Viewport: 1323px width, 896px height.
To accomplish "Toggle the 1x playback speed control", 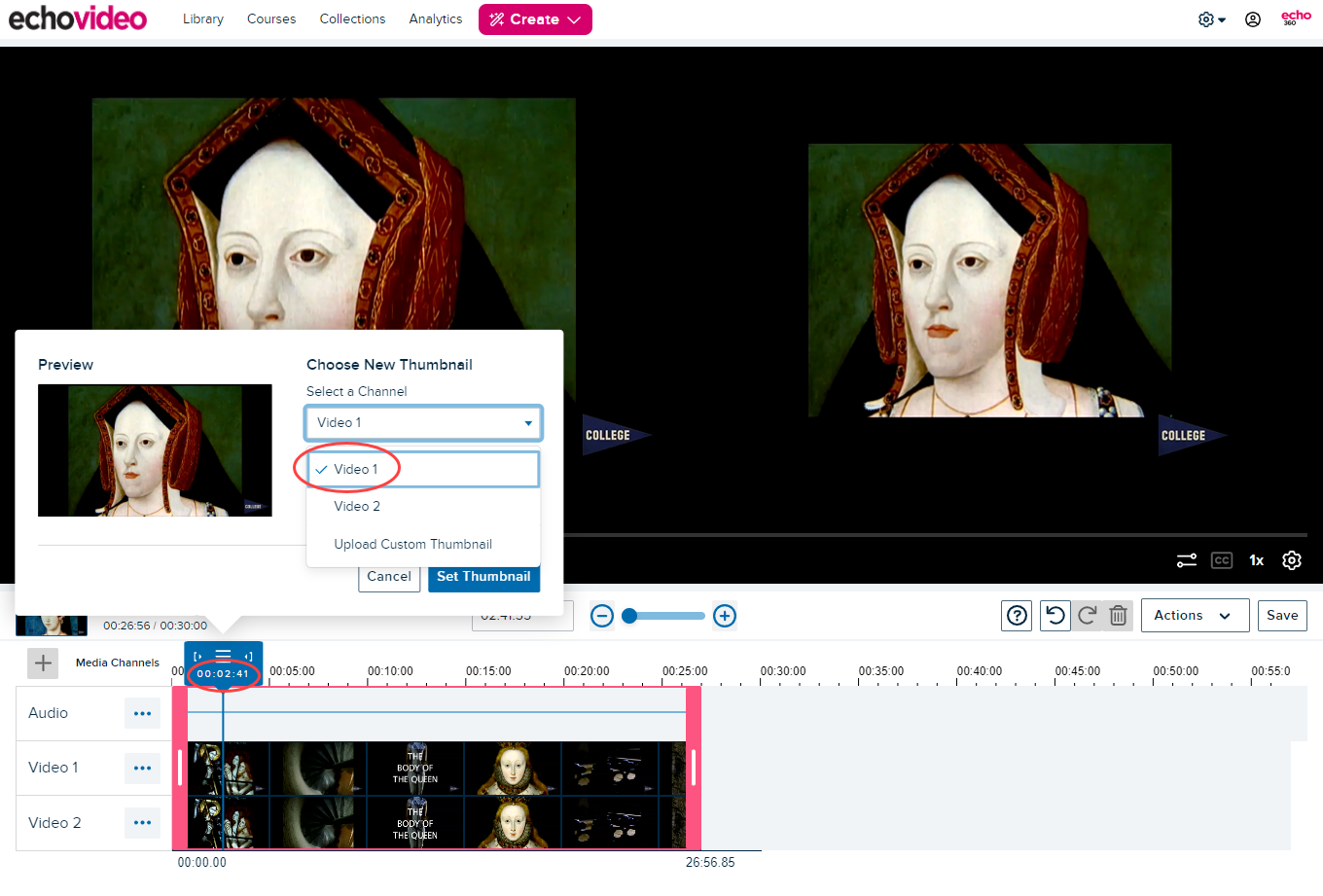I will [1256, 560].
